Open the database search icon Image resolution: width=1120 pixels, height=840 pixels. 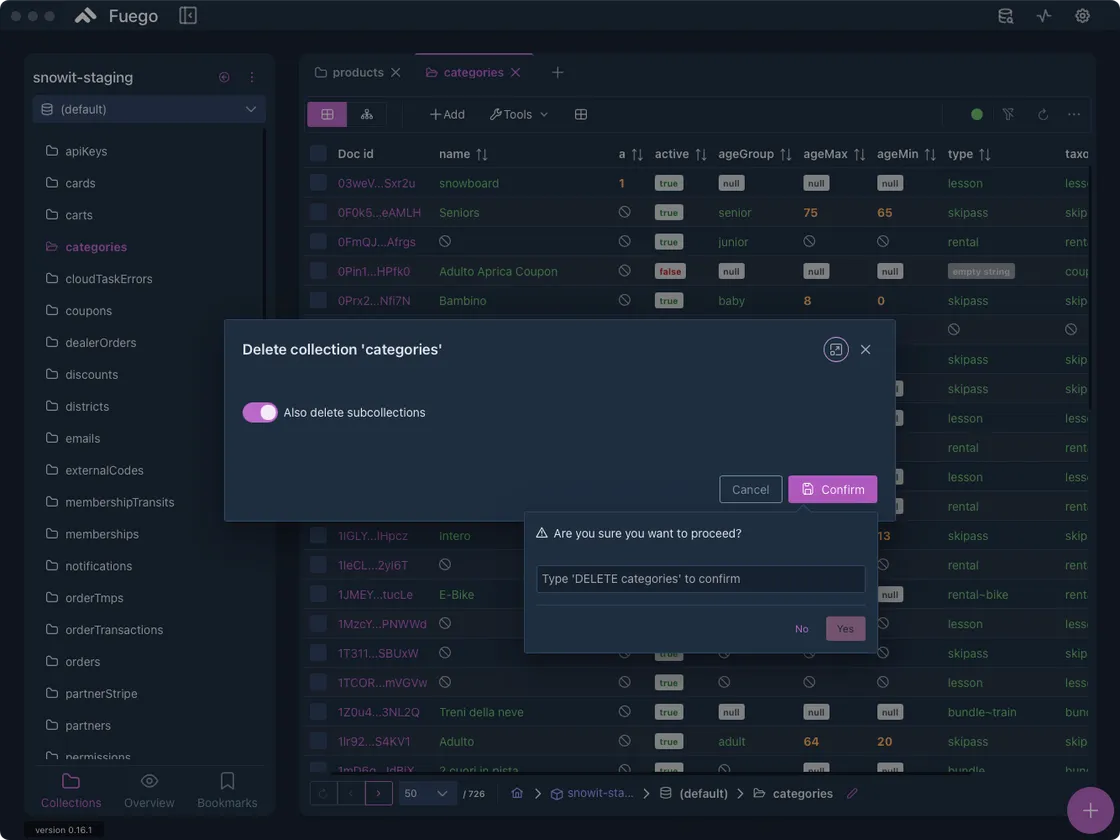[x=1006, y=16]
